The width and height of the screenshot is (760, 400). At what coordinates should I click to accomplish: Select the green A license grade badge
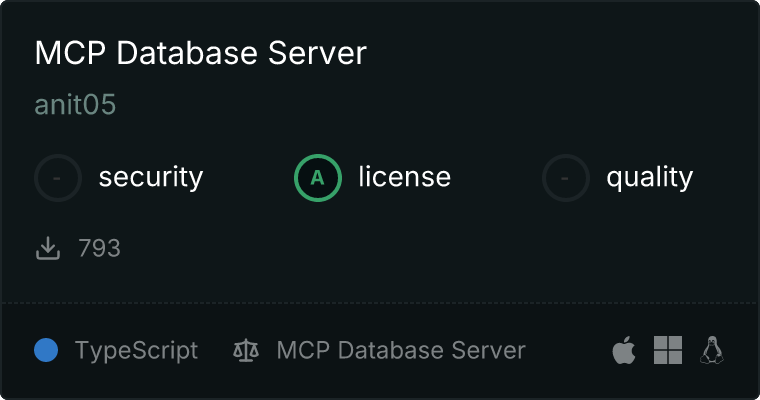tap(318, 178)
